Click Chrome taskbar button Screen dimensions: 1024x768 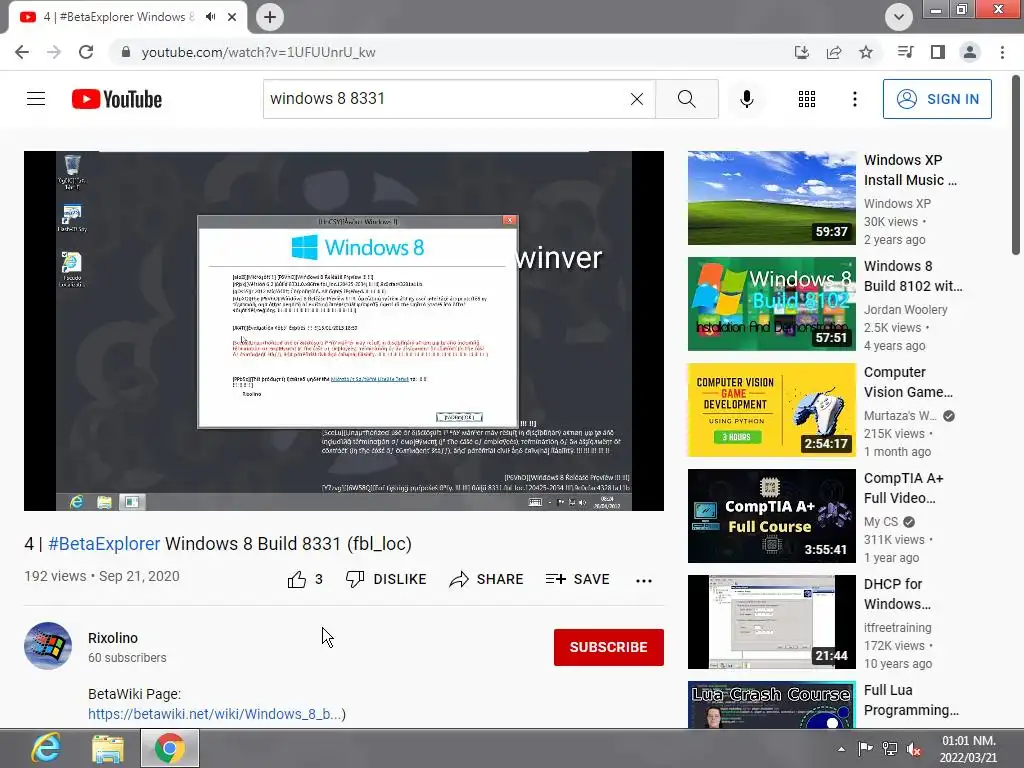(170, 748)
